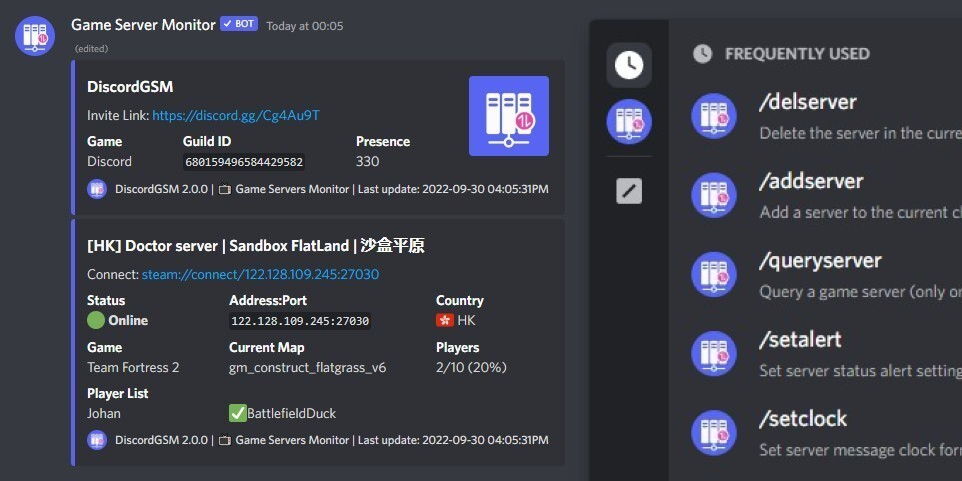
Task: Open the steam://connect server link
Action: click(260, 274)
